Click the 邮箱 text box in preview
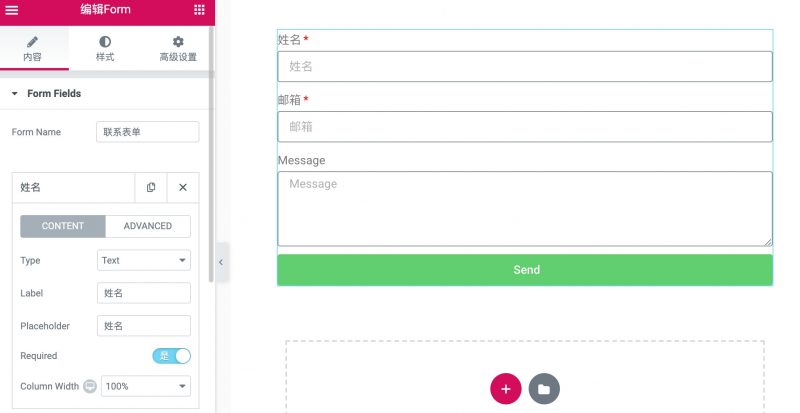Screen dimensions: 800x413 [525, 127]
